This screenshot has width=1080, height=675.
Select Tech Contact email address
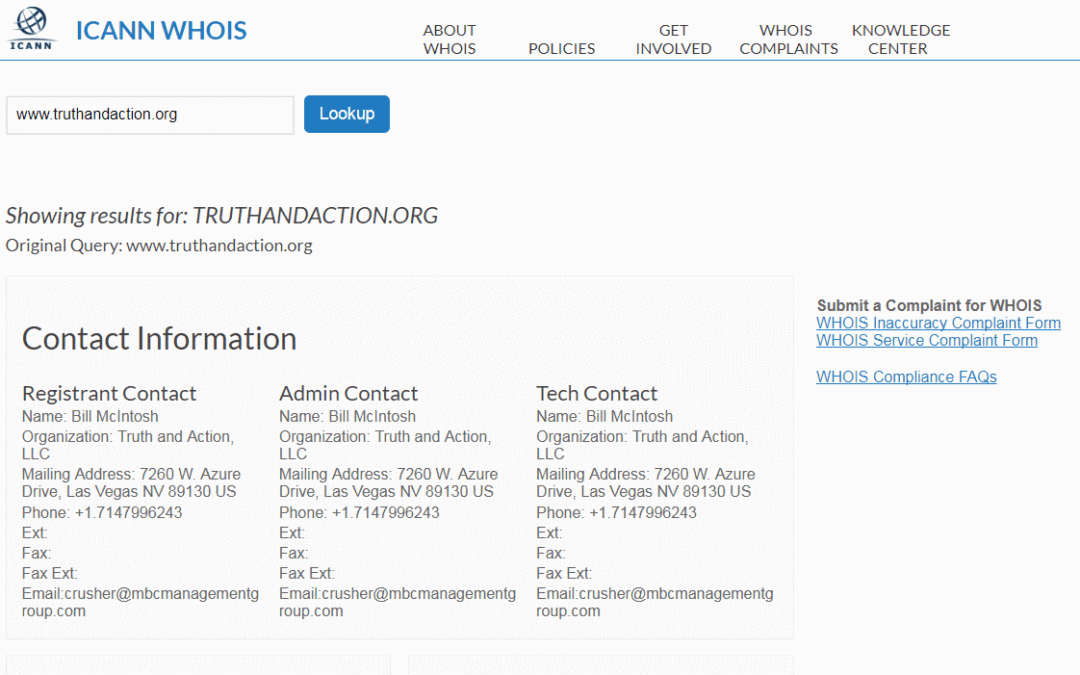[654, 603]
